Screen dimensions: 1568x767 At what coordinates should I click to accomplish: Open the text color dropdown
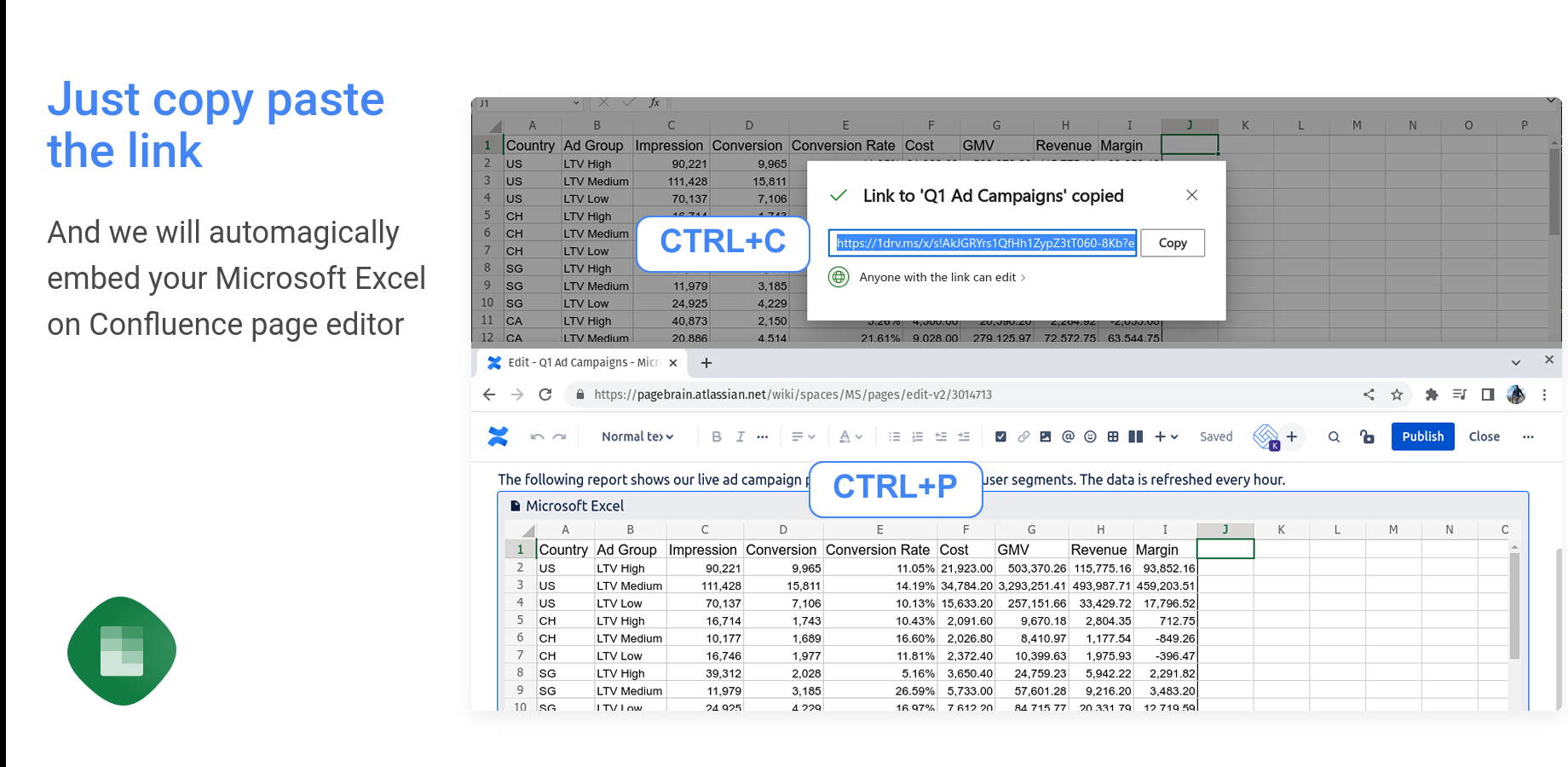tap(850, 436)
